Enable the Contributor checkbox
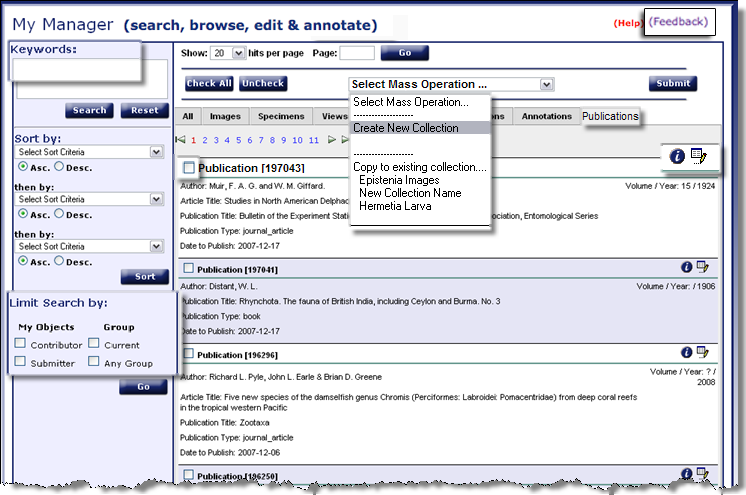Viewport: 746px width, 495px height. 21,344
